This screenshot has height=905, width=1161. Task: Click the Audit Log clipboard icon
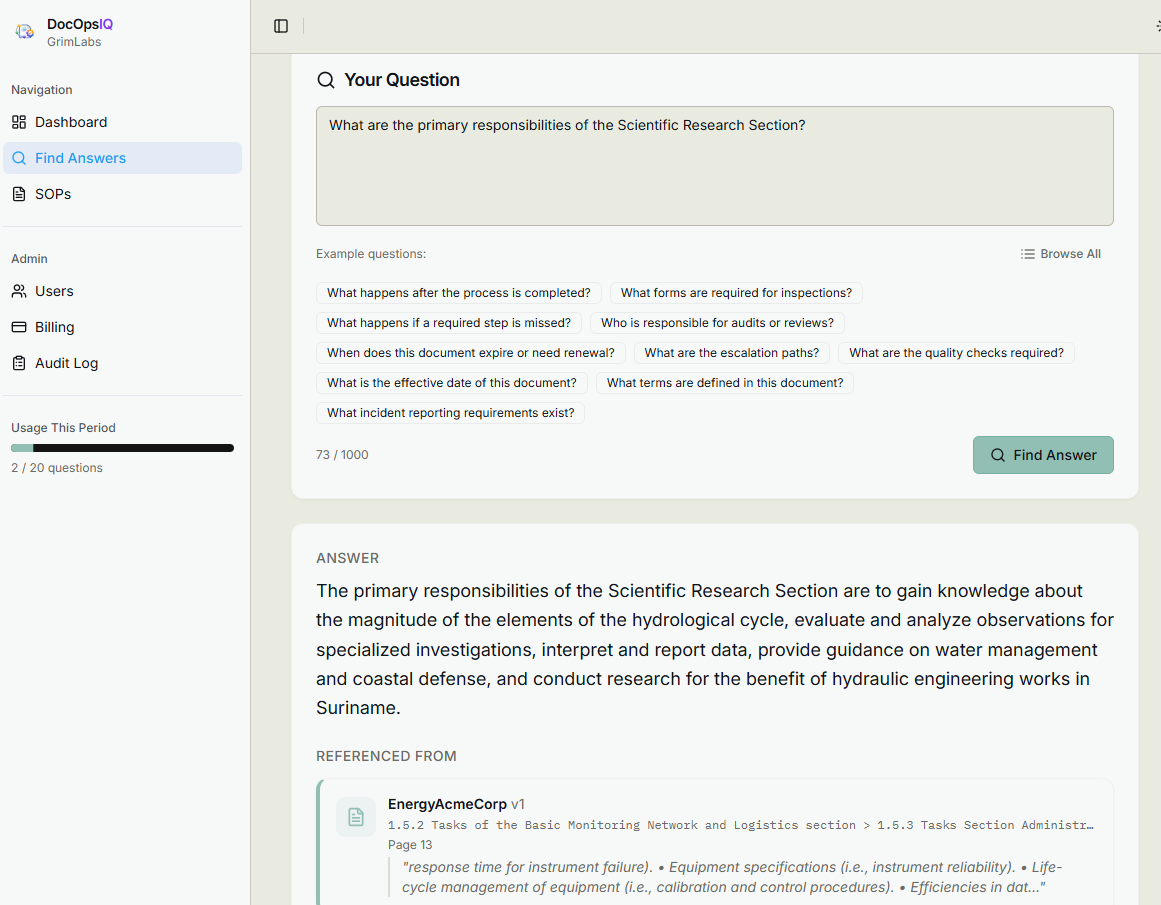pos(19,363)
